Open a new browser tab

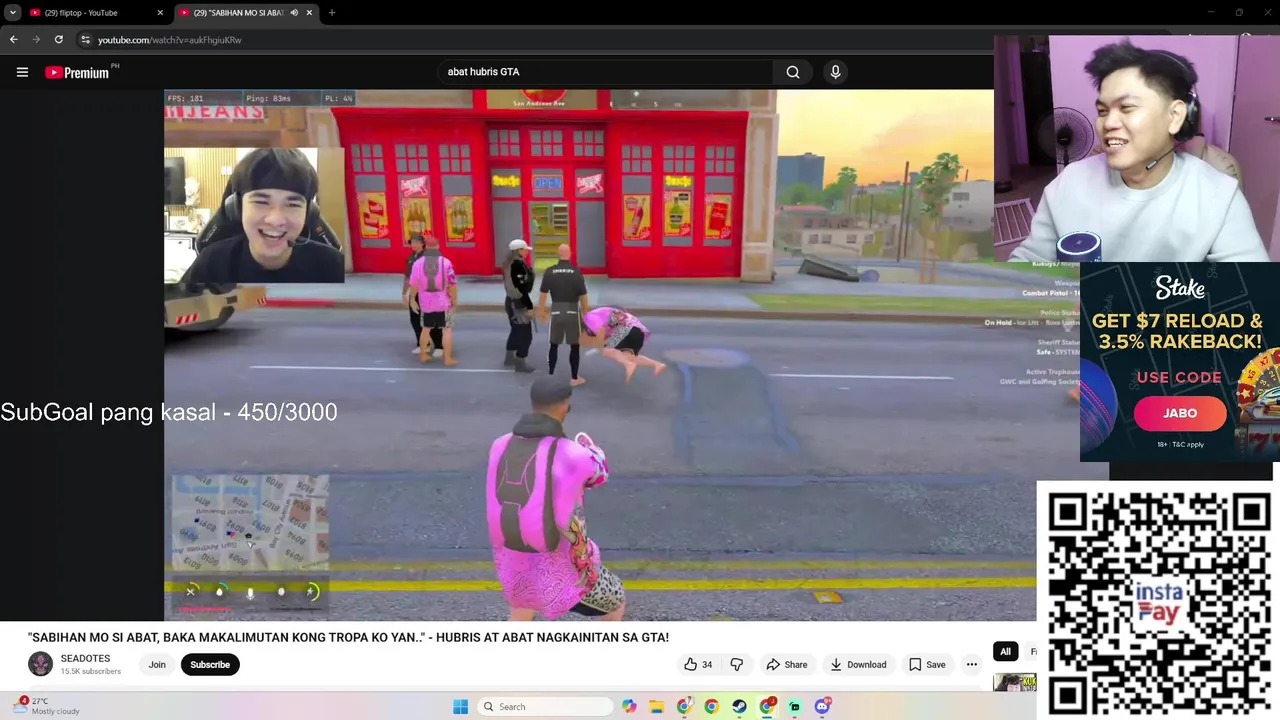pos(332,13)
